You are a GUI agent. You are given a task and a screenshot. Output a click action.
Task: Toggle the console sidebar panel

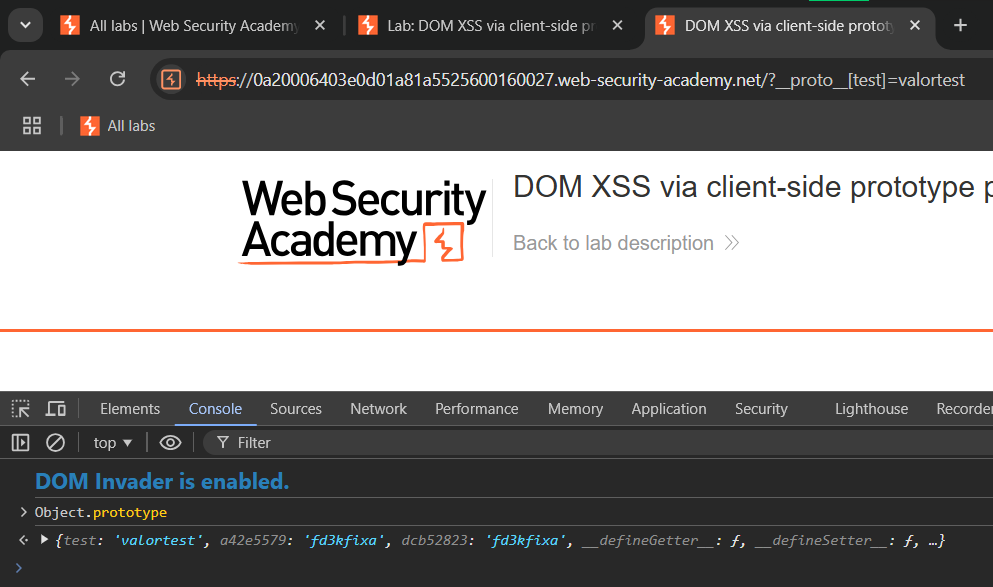(20, 442)
